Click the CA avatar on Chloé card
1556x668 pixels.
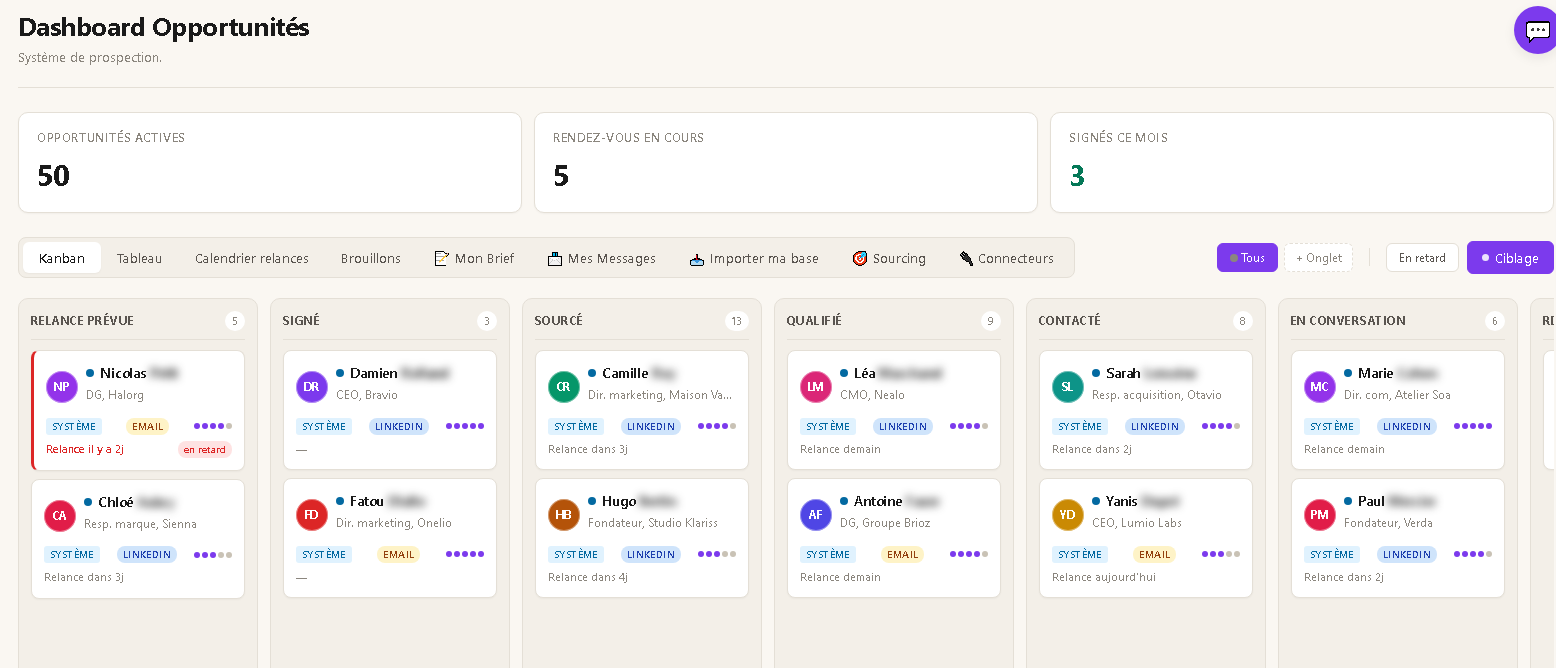point(60,515)
